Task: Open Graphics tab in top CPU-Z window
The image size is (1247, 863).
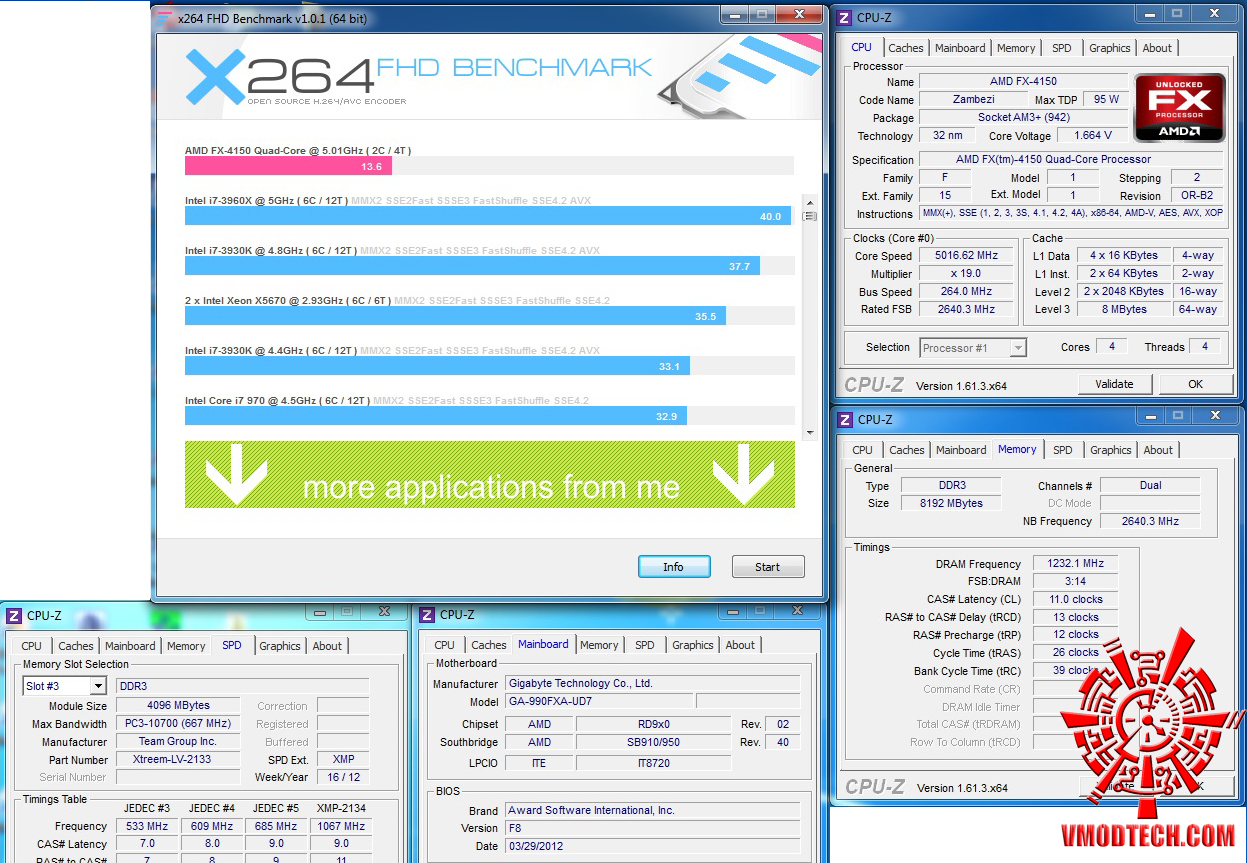Action: coord(1110,48)
